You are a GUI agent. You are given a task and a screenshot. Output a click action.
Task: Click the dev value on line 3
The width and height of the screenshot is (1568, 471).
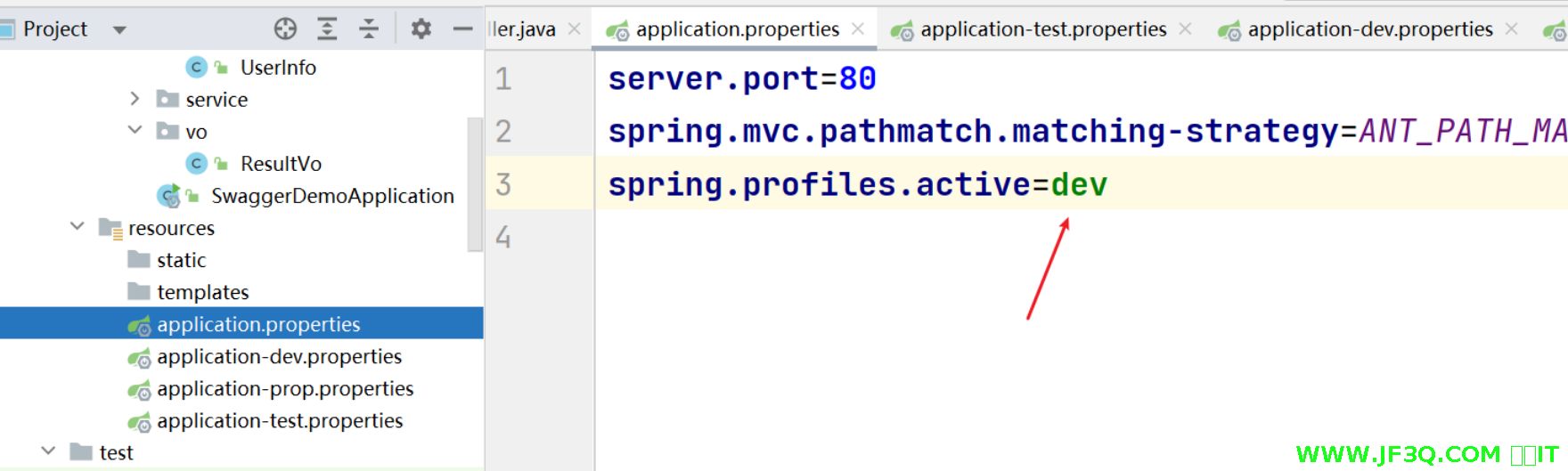1079,184
